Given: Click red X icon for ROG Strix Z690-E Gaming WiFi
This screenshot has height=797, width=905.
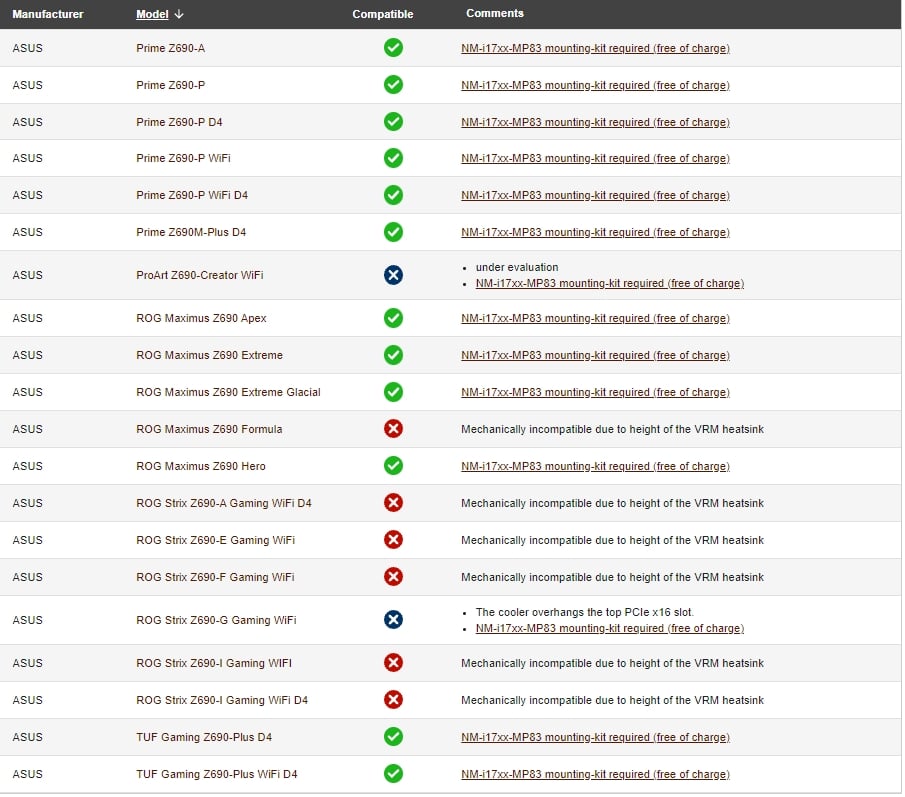Looking at the screenshot, I should point(393,540).
